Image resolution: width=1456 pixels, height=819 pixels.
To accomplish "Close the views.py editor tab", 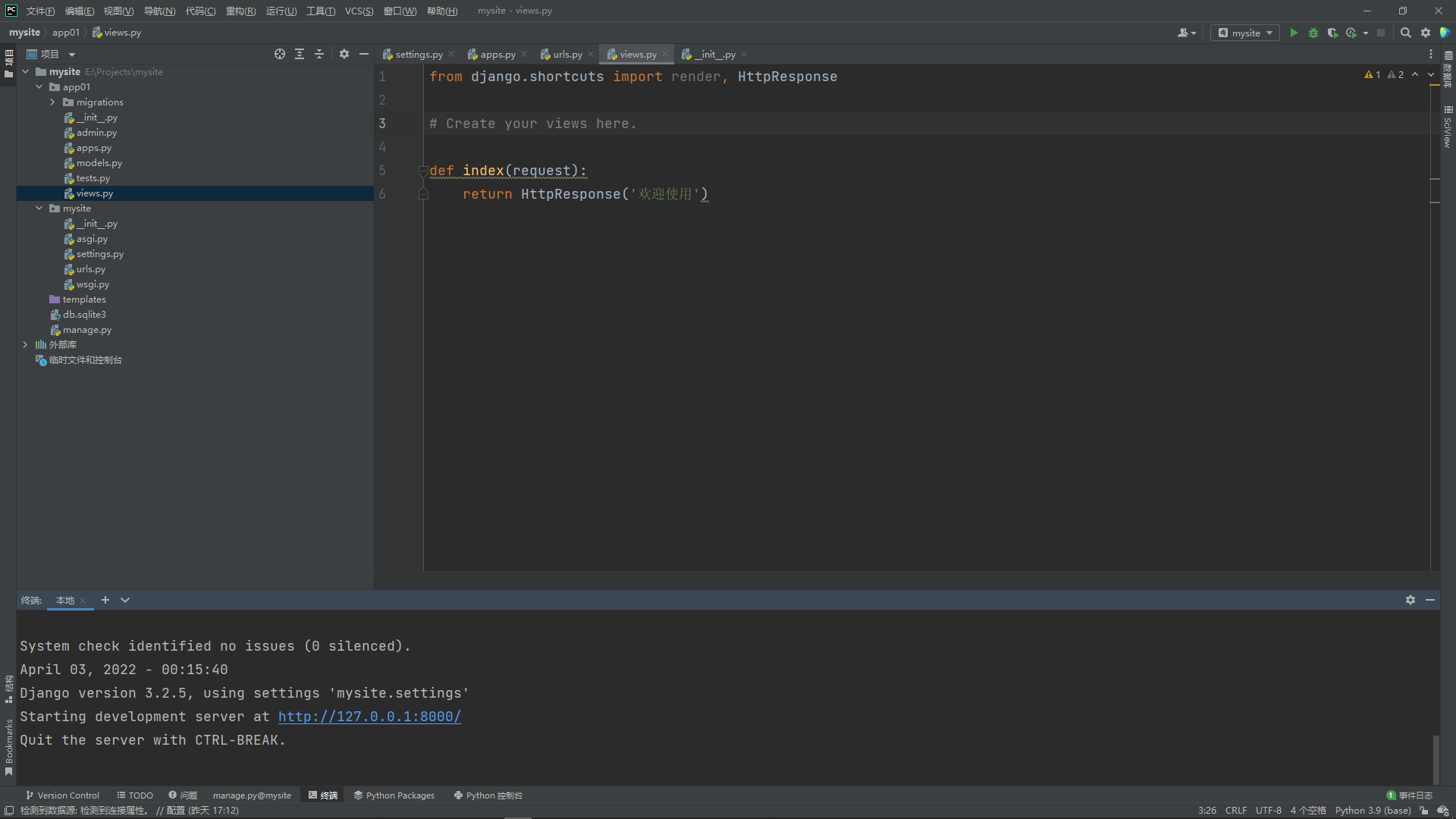I will click(x=665, y=54).
